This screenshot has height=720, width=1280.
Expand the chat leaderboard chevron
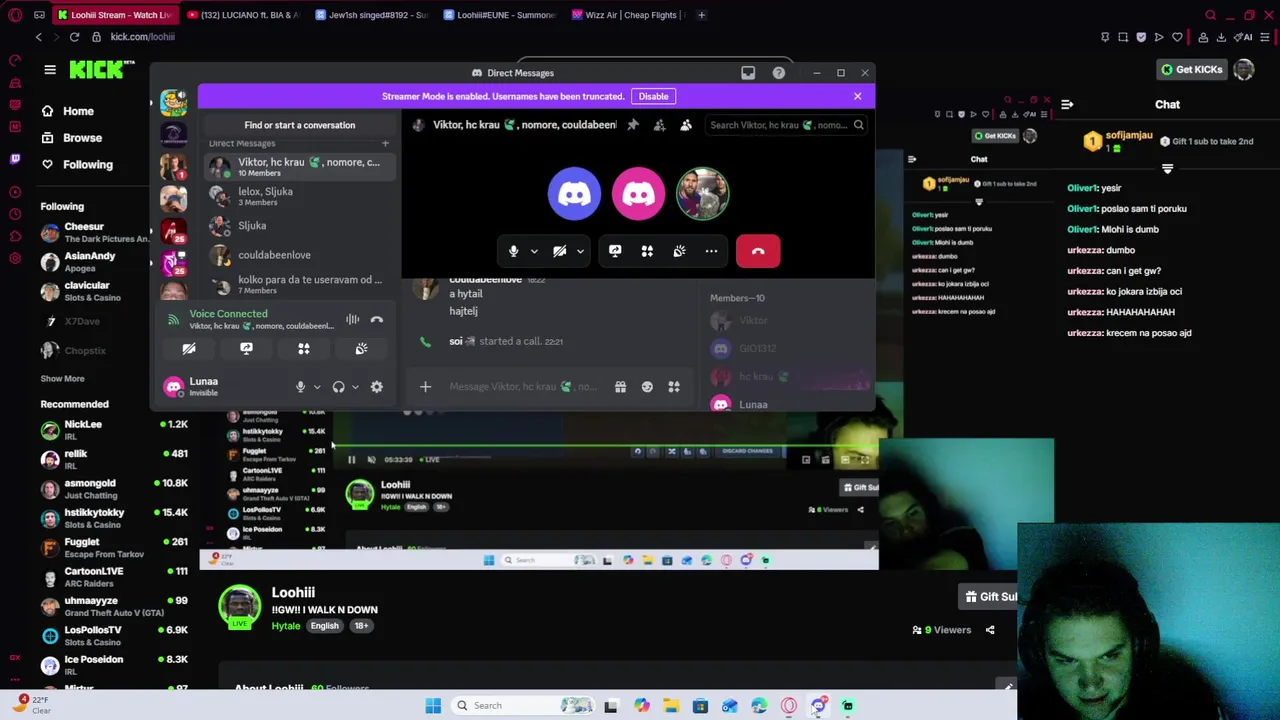(1167, 169)
